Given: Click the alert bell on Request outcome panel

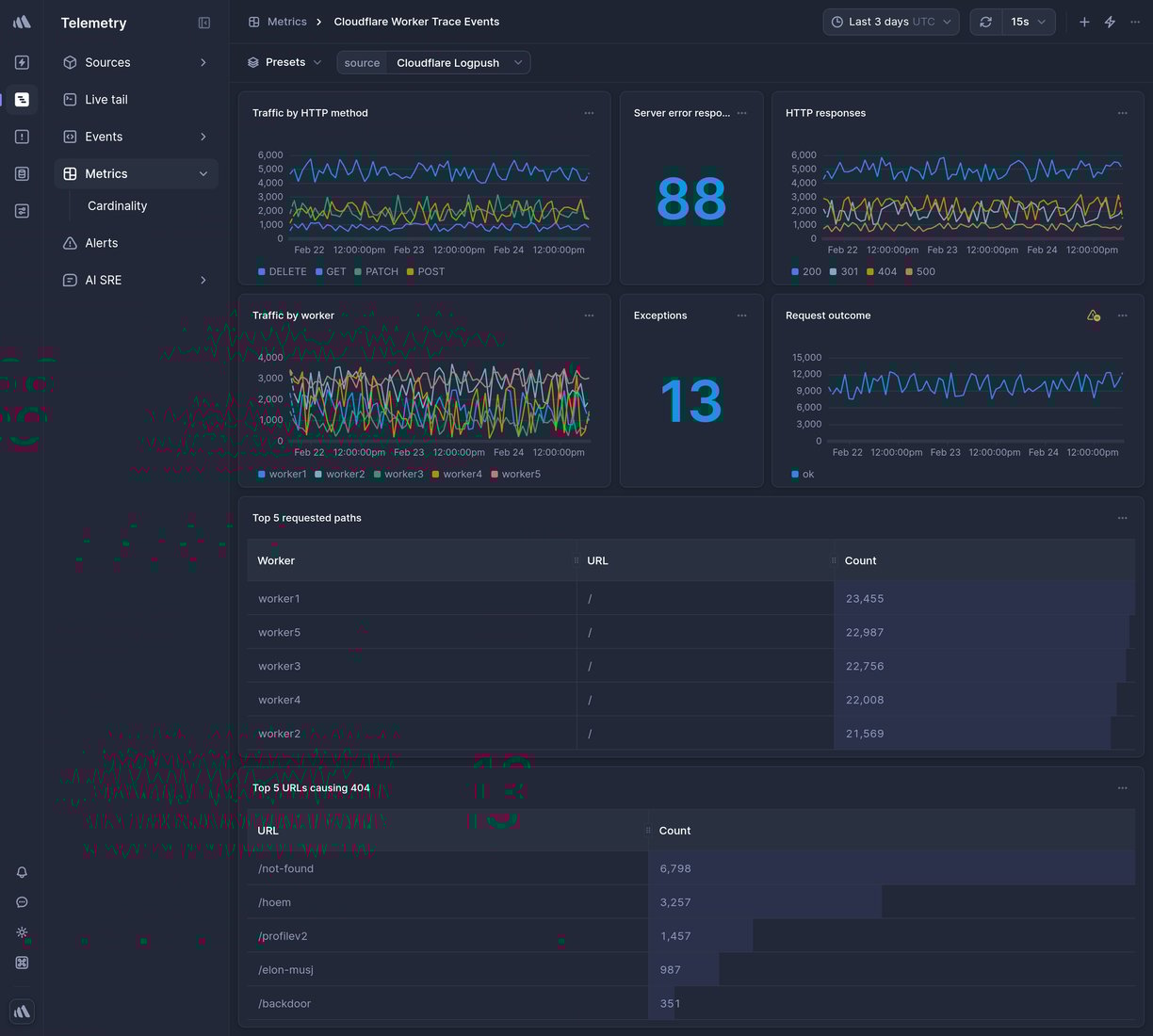Looking at the screenshot, I should coord(1093,316).
